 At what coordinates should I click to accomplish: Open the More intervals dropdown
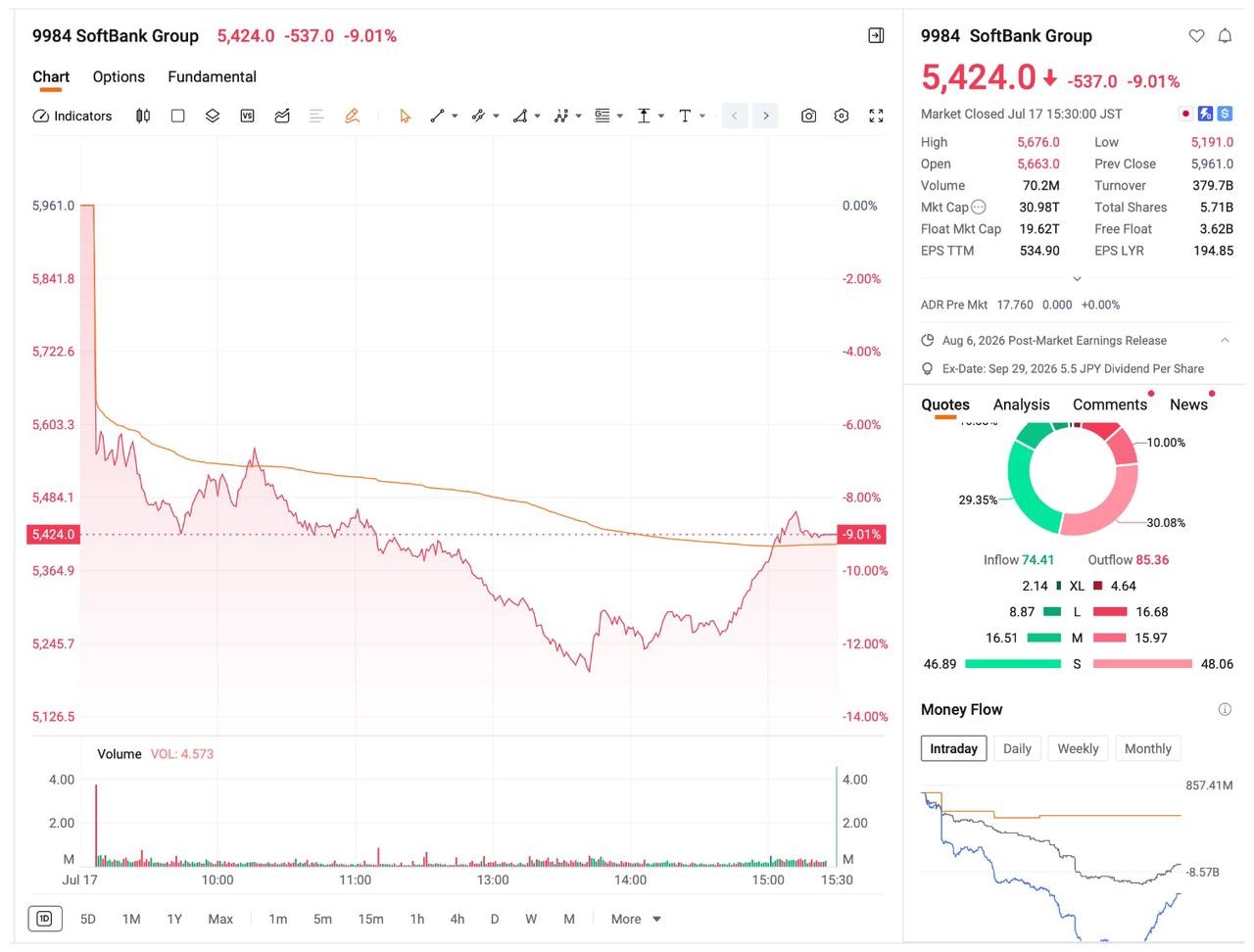tap(636, 919)
